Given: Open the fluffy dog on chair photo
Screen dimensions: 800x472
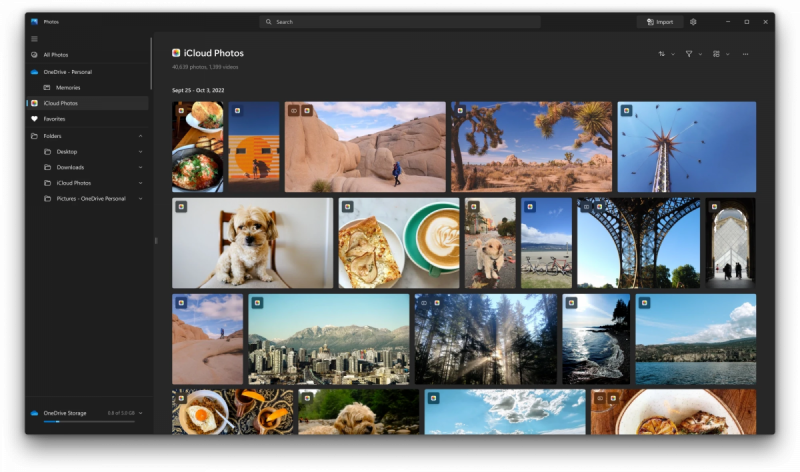Looking at the screenshot, I should (252, 244).
